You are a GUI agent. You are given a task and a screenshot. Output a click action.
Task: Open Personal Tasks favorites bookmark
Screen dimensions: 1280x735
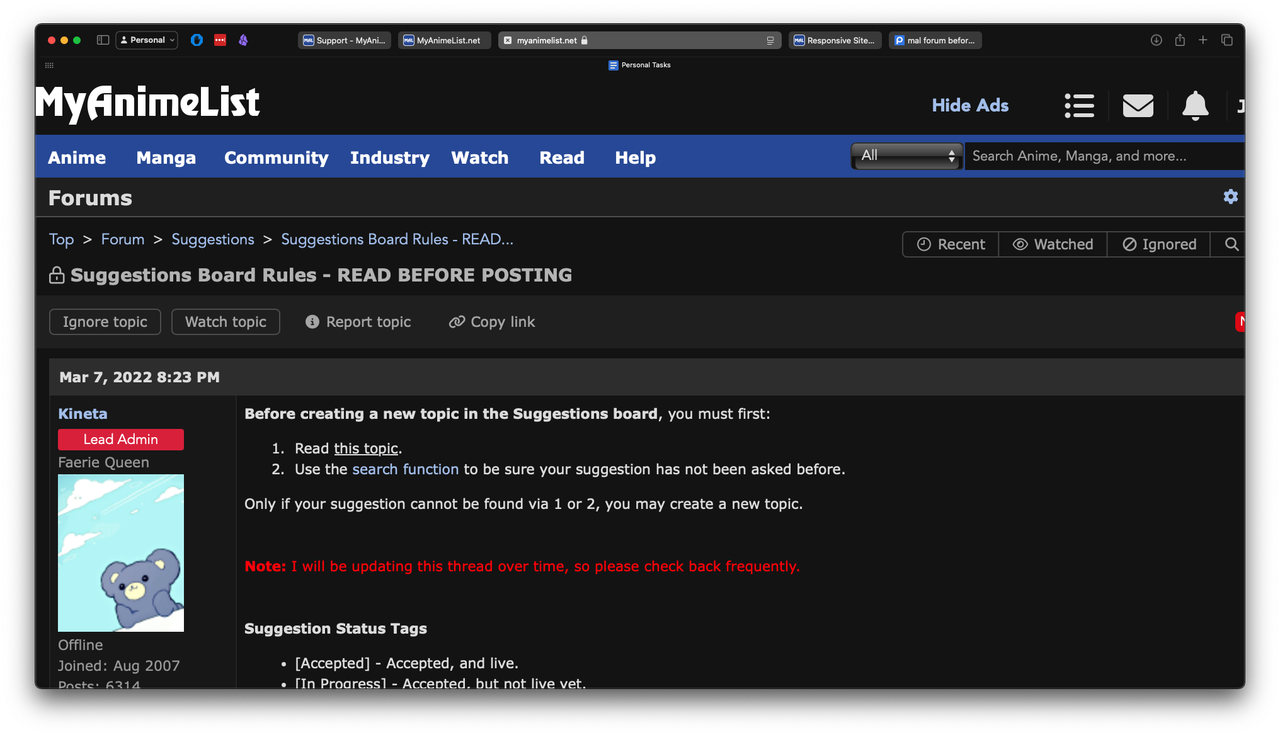pyautogui.click(x=640, y=65)
